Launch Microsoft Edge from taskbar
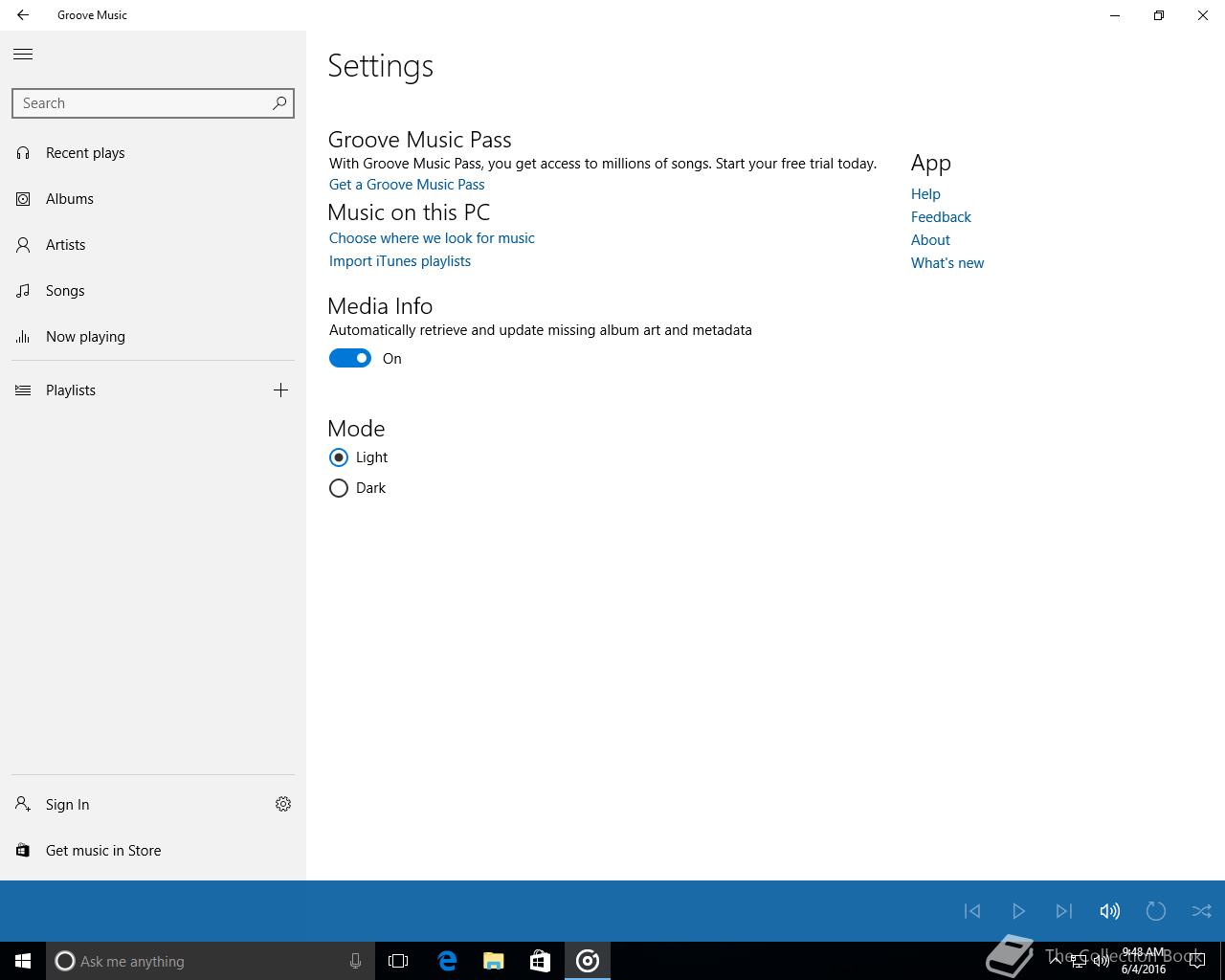The image size is (1225, 980). pyautogui.click(x=447, y=961)
